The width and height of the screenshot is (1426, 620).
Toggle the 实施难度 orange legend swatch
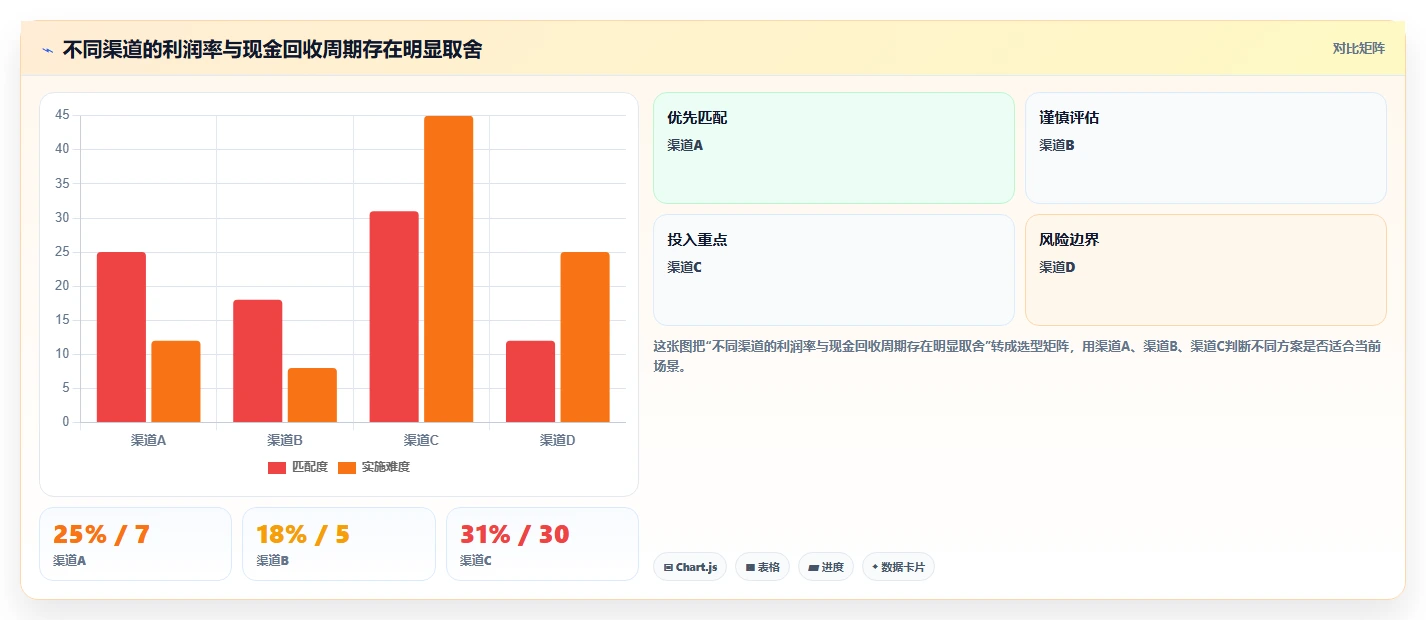tap(347, 468)
